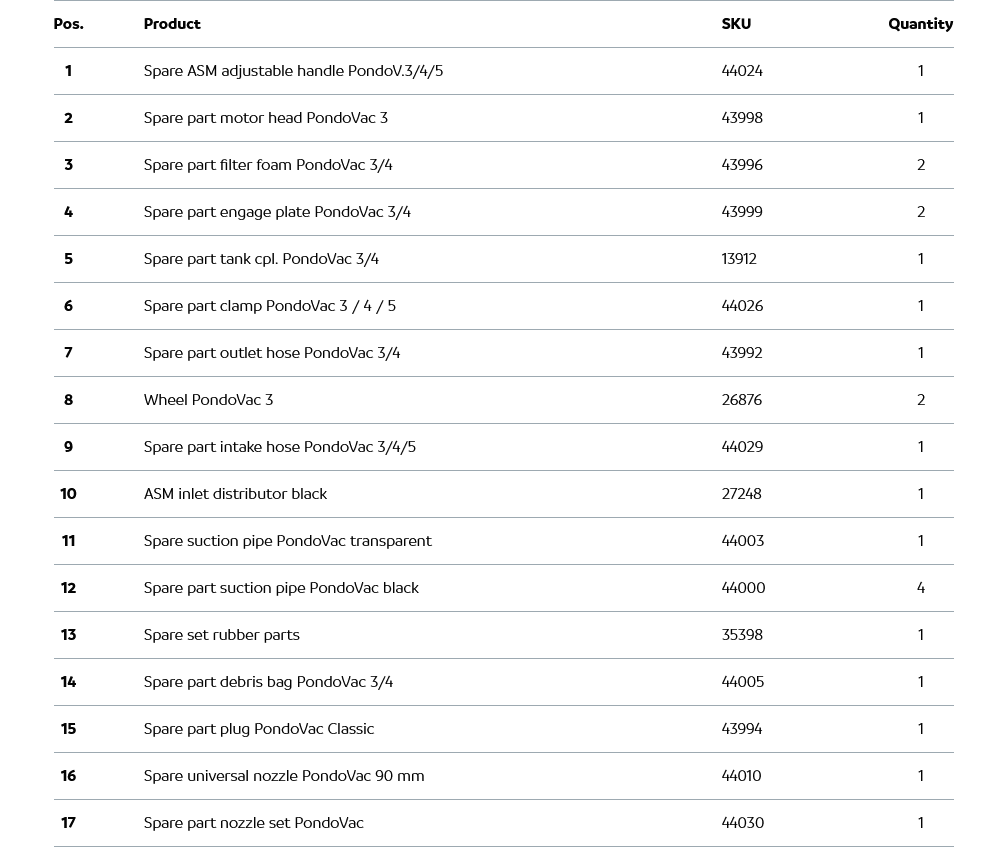The height and width of the screenshot is (847, 981).
Task: Click the Product column header
Action: point(172,24)
